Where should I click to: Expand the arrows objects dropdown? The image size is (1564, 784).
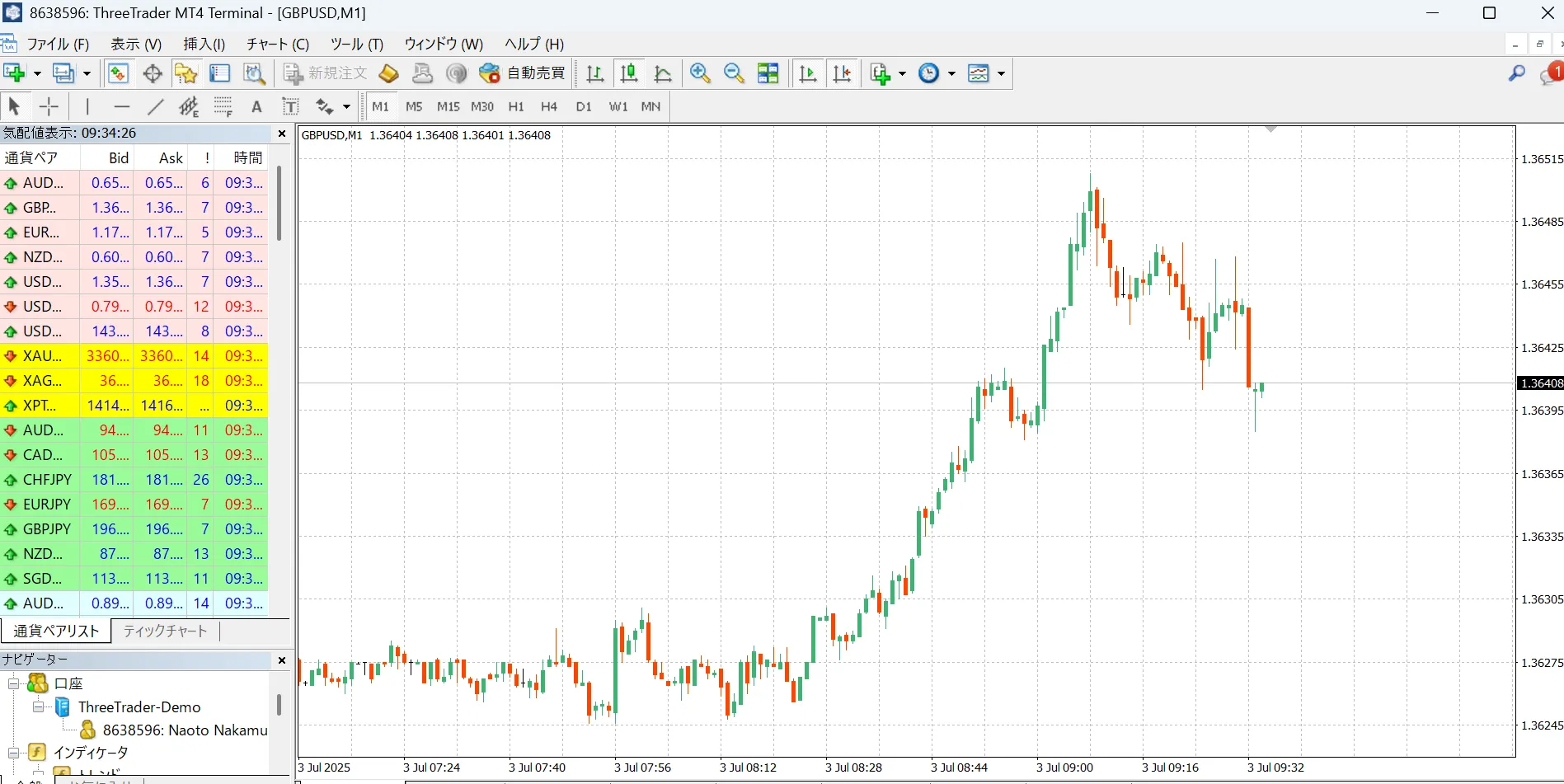point(346,106)
